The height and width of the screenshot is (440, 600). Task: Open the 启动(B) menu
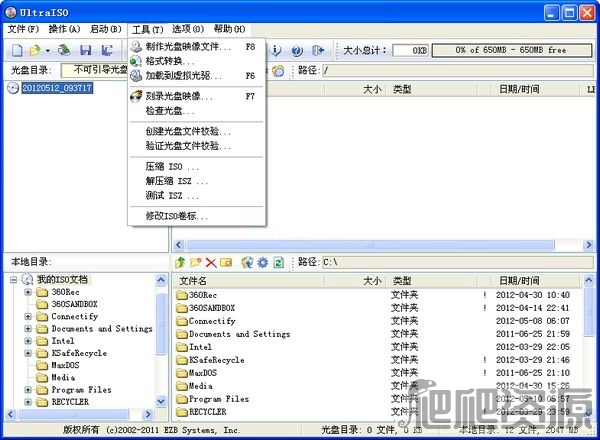pos(106,29)
